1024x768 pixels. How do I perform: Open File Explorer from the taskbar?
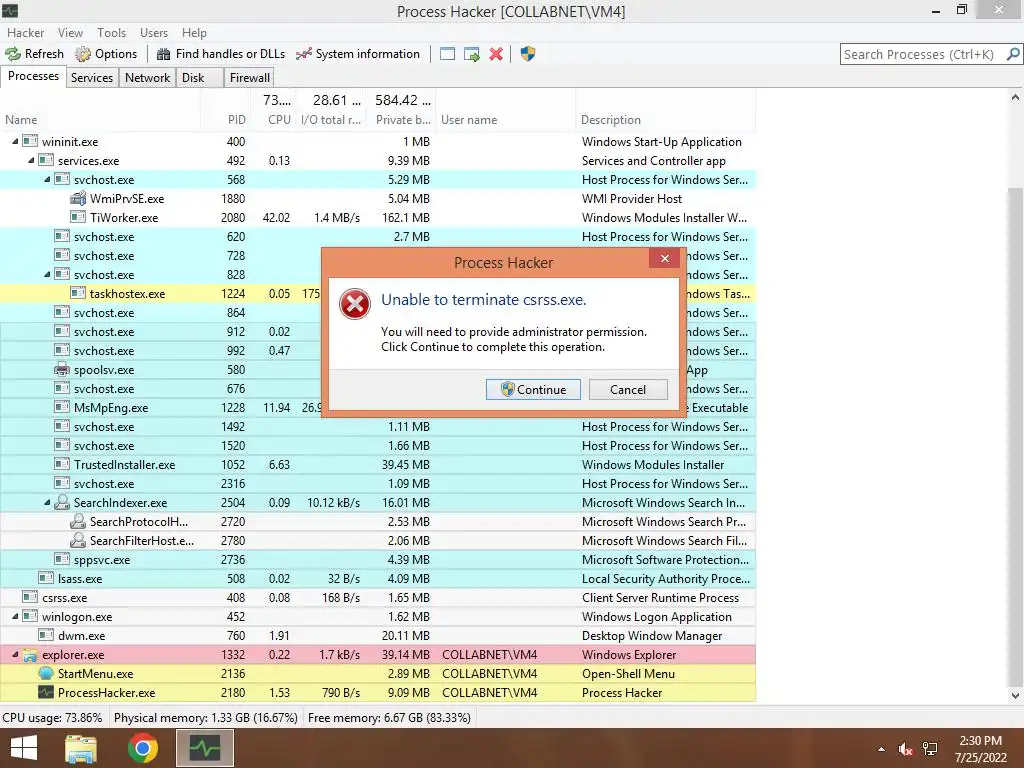(81, 748)
